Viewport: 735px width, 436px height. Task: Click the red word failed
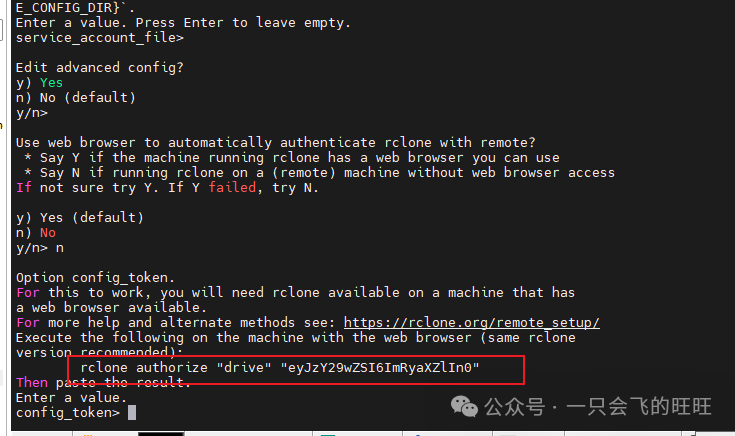pos(233,188)
